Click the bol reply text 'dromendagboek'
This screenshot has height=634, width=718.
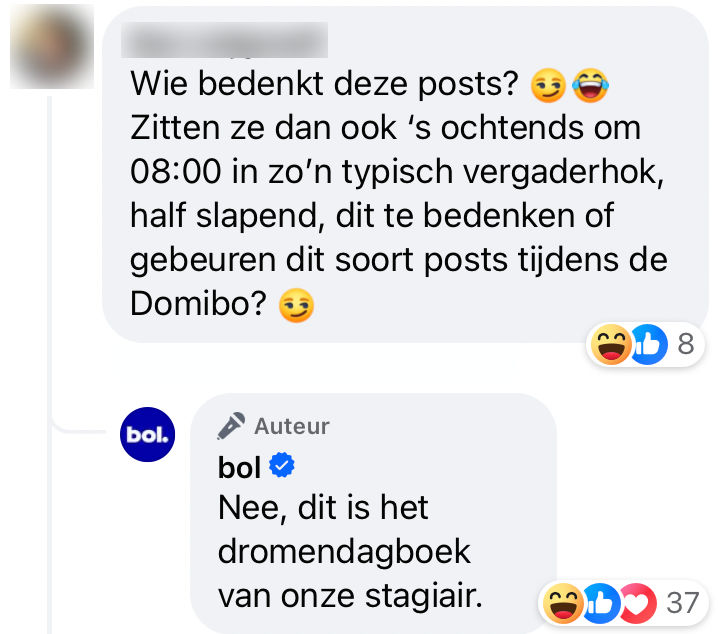pos(344,552)
